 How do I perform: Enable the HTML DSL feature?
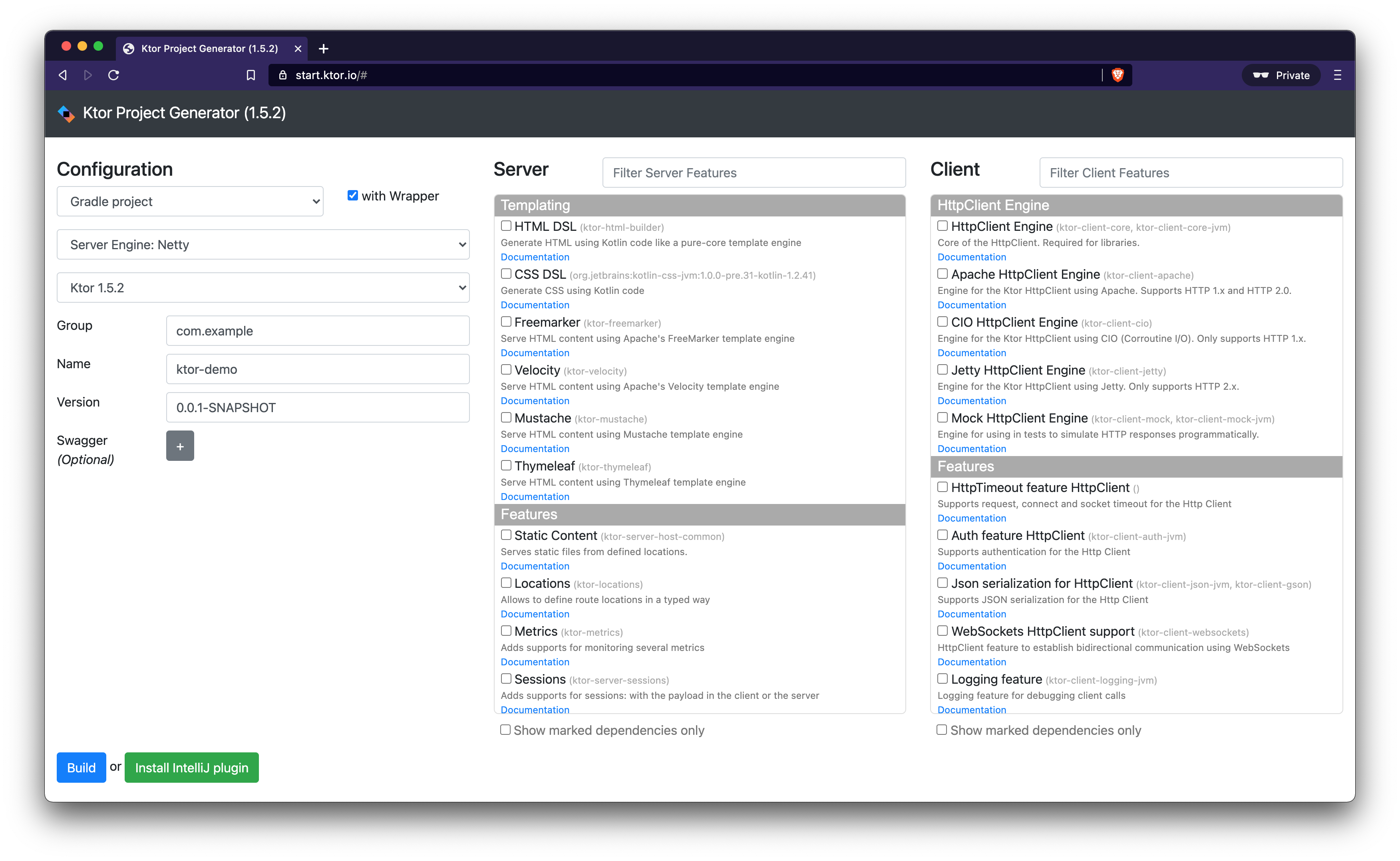click(x=506, y=226)
